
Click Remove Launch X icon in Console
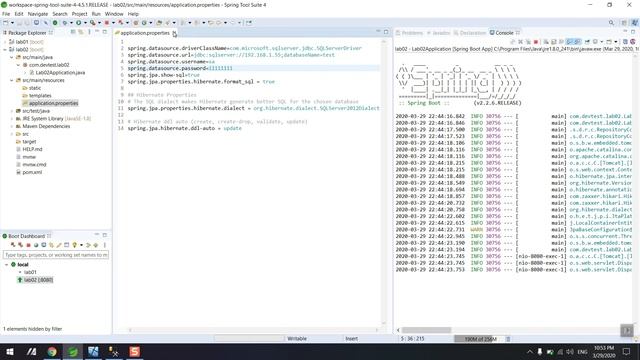click(520, 42)
